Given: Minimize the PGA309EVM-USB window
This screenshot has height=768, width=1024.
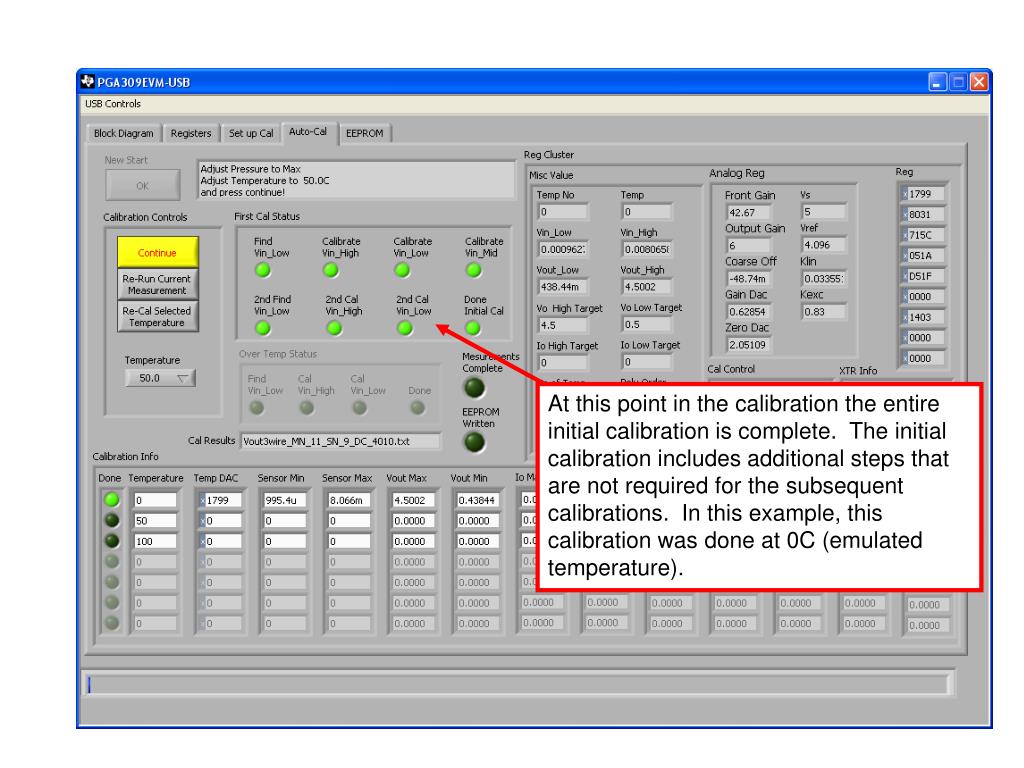Looking at the screenshot, I should [x=937, y=82].
